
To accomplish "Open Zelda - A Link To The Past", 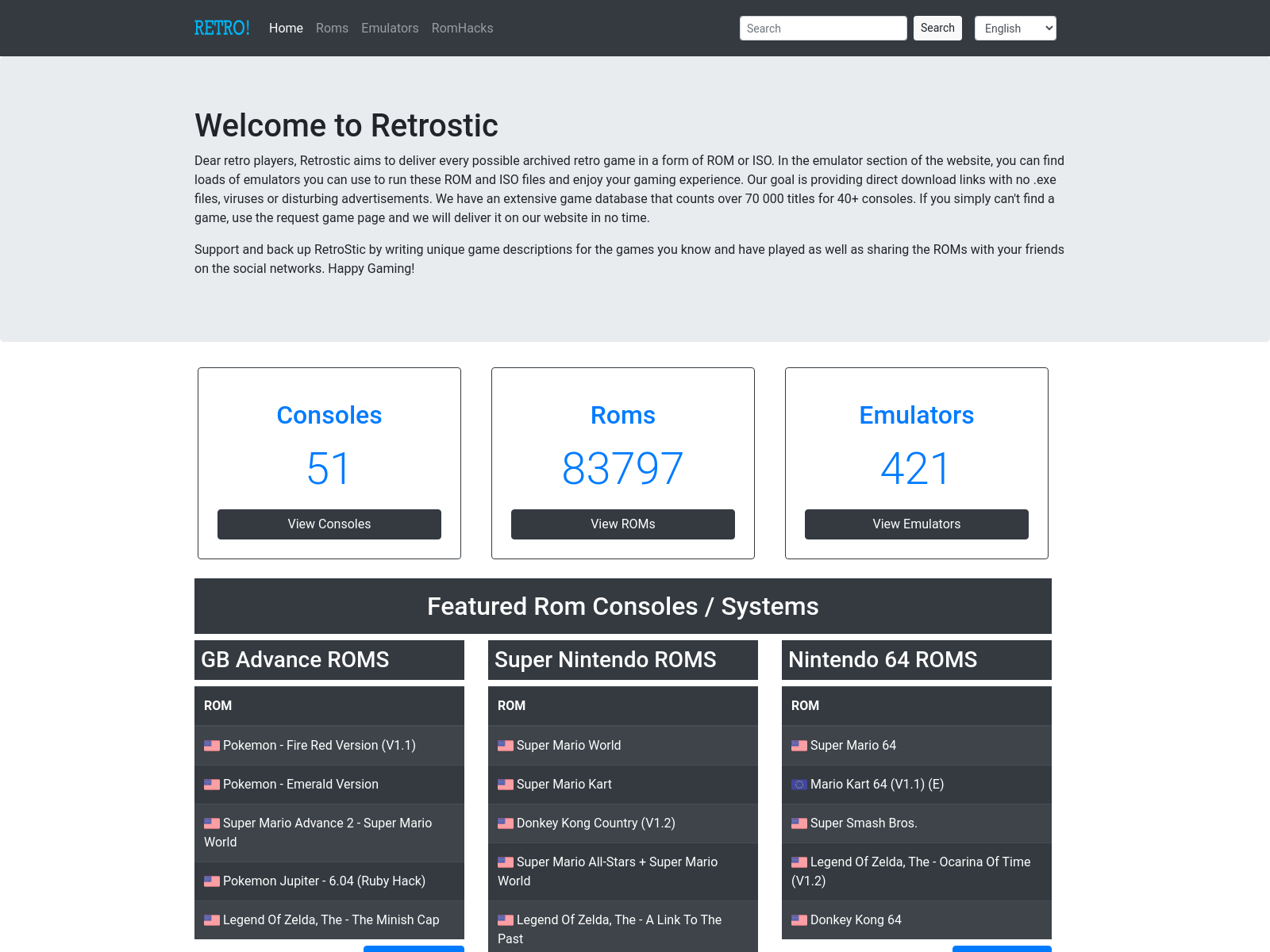I will (610, 930).
